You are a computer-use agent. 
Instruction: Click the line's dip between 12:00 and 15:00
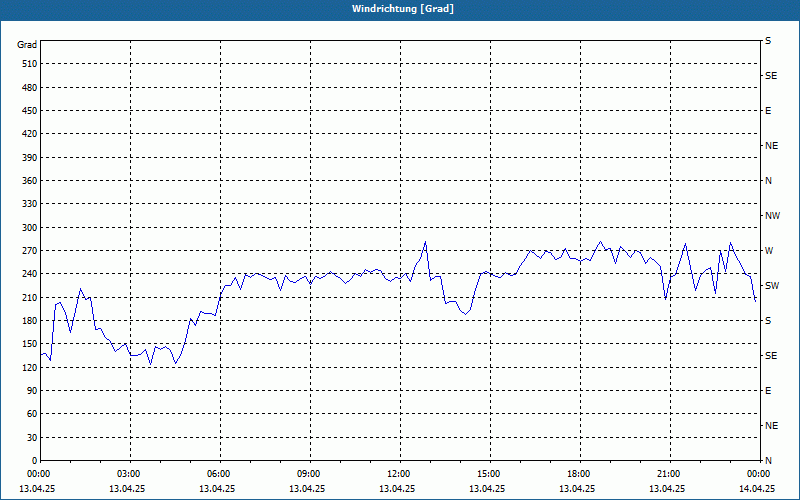[465, 314]
